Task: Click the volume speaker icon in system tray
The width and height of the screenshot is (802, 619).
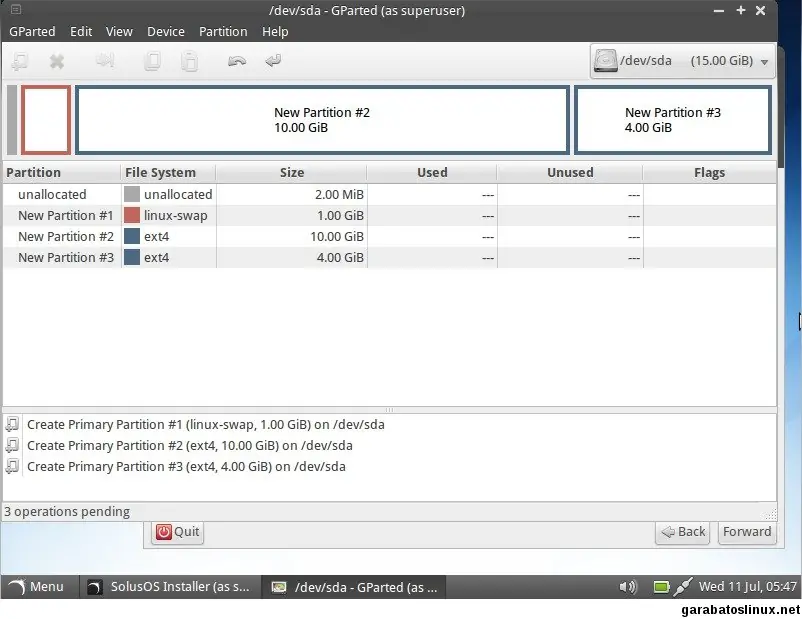Action: [628, 587]
